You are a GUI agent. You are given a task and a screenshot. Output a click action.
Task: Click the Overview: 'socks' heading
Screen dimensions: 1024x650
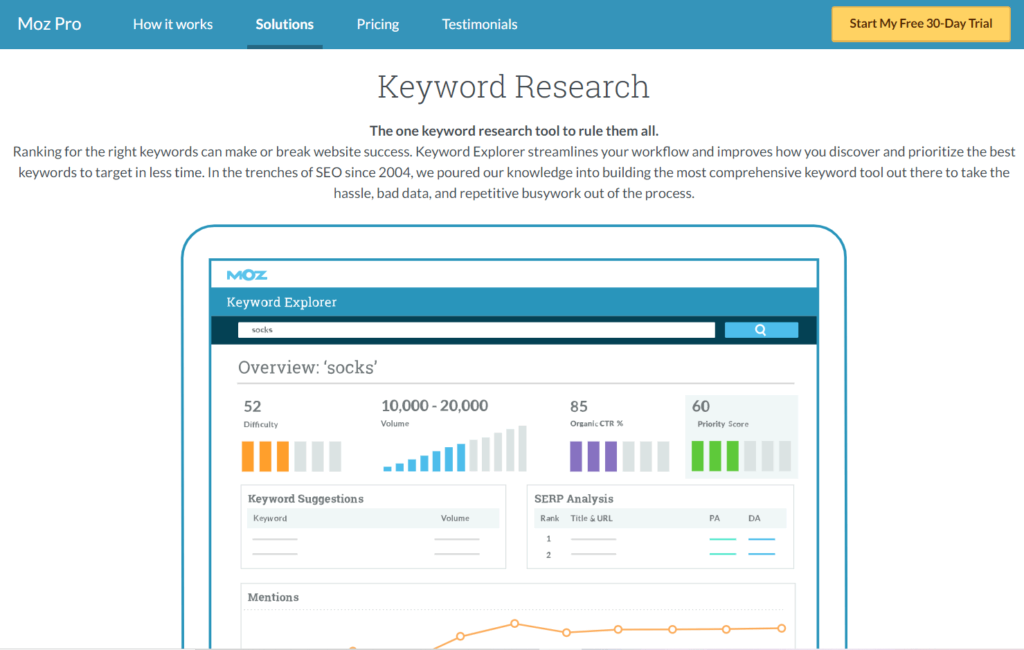point(308,367)
